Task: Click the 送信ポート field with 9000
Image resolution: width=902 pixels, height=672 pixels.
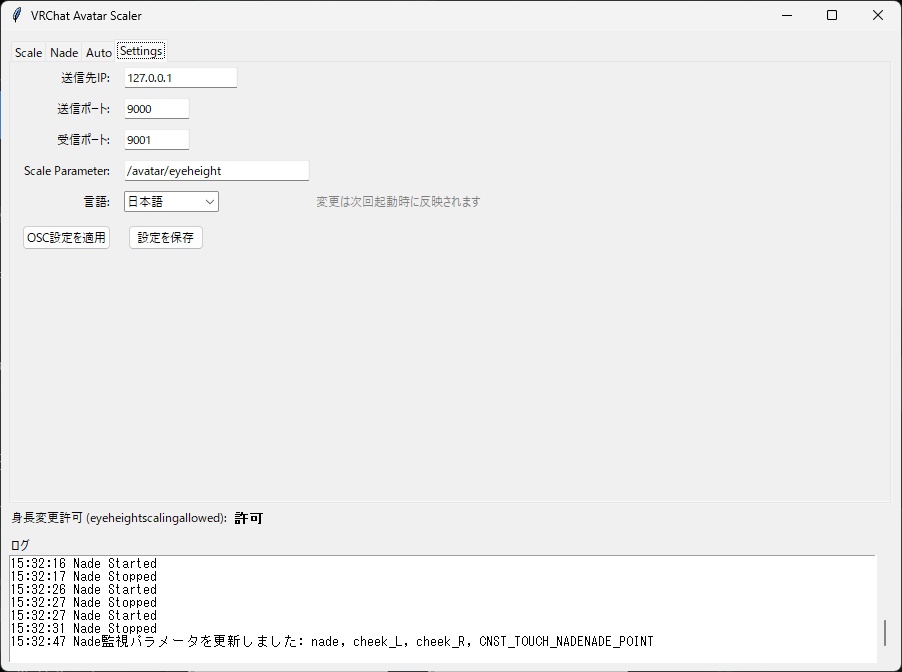Action: [x=156, y=109]
